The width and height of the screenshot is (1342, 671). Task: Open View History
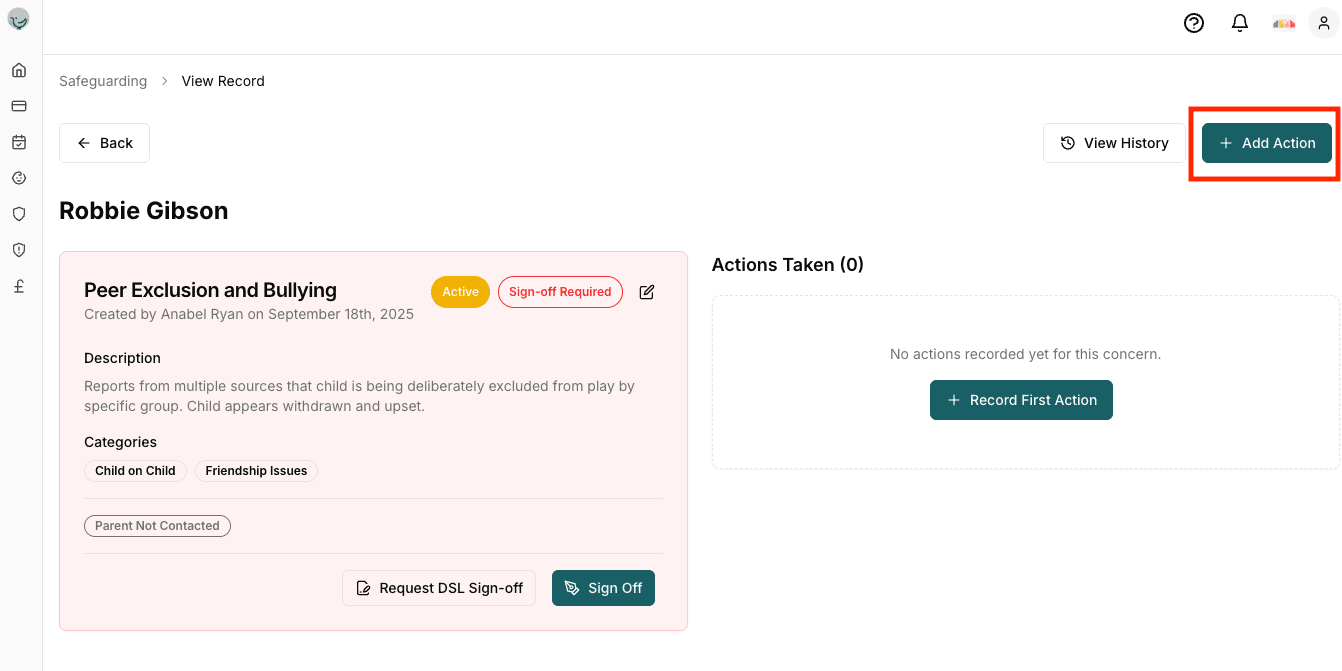[x=1114, y=143]
